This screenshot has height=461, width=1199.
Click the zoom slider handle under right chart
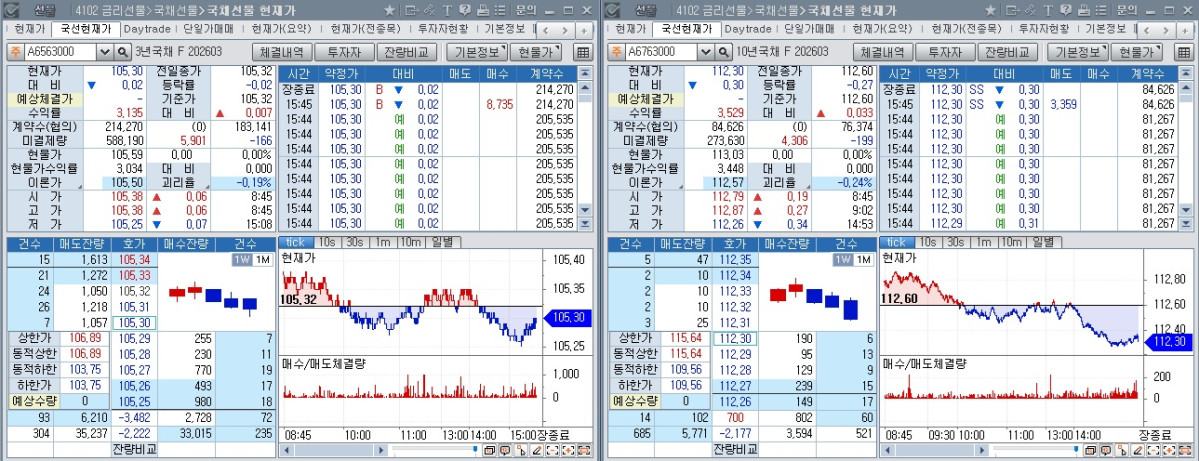[x=1076, y=449]
